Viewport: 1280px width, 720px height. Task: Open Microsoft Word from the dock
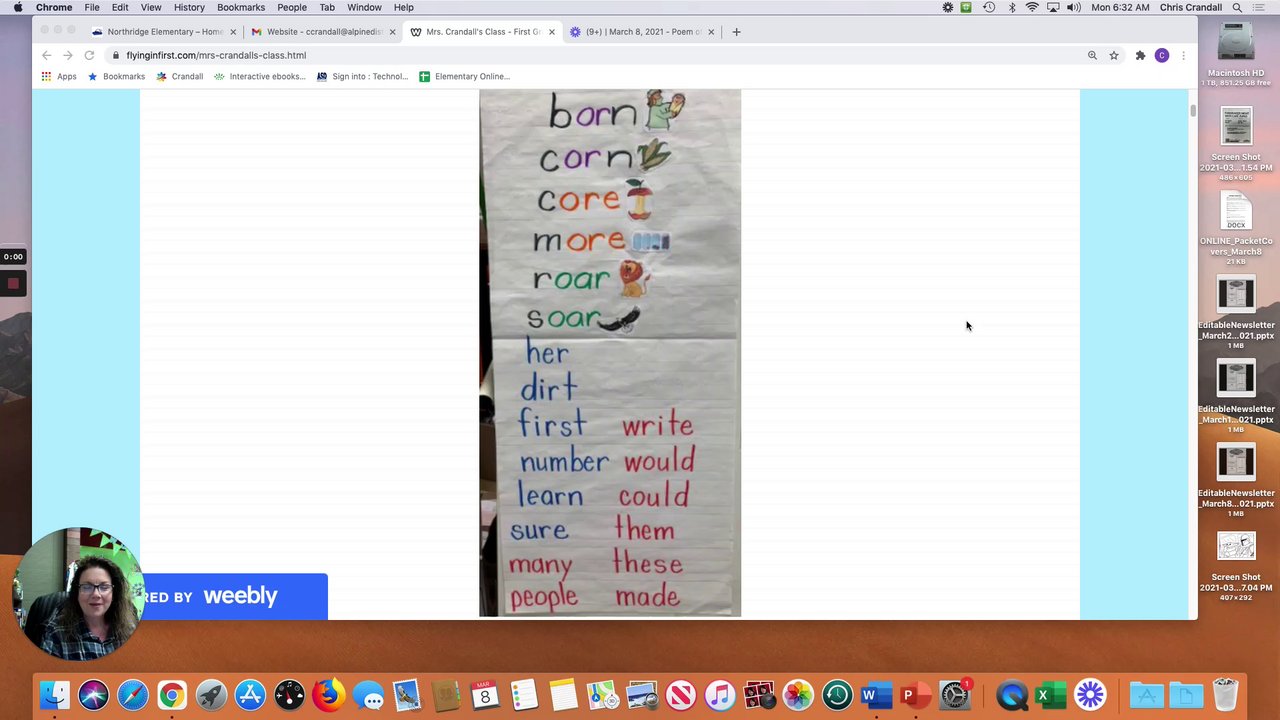(x=876, y=694)
